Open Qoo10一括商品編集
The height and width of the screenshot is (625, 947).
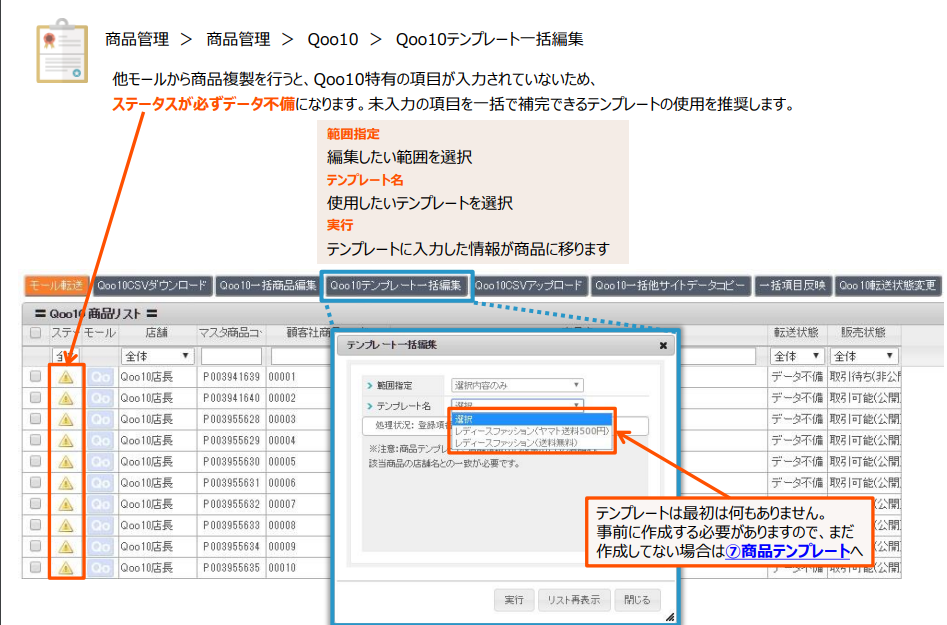[268, 286]
